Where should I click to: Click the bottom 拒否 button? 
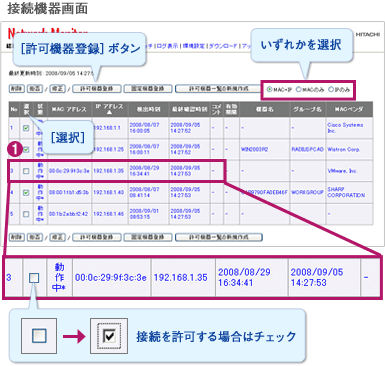point(34,237)
